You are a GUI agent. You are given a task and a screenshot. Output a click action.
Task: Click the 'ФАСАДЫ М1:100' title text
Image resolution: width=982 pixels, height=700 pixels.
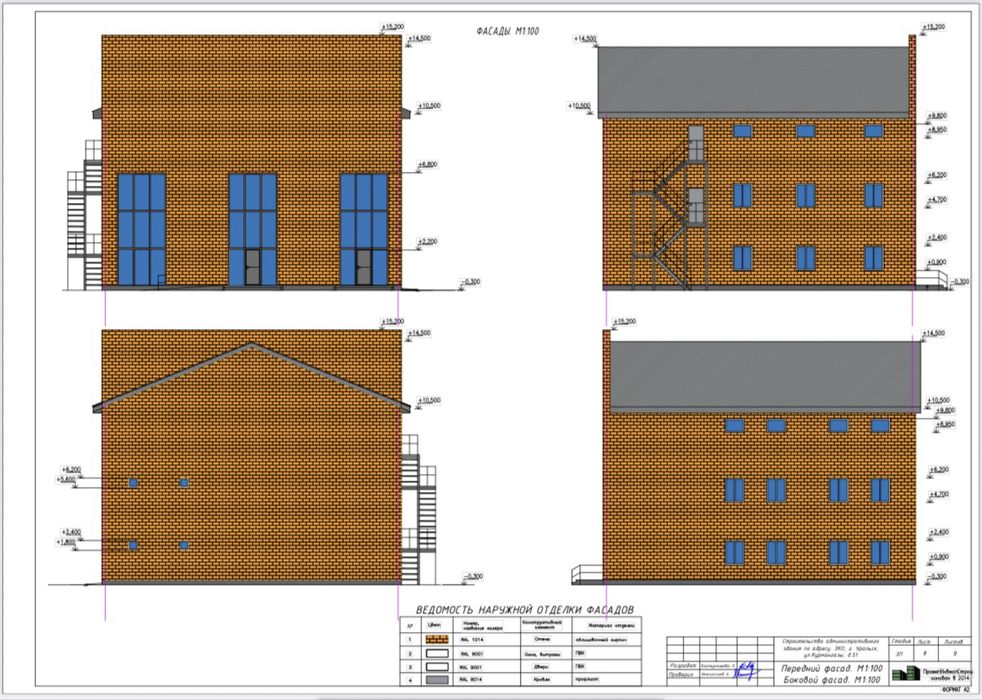[x=508, y=31]
